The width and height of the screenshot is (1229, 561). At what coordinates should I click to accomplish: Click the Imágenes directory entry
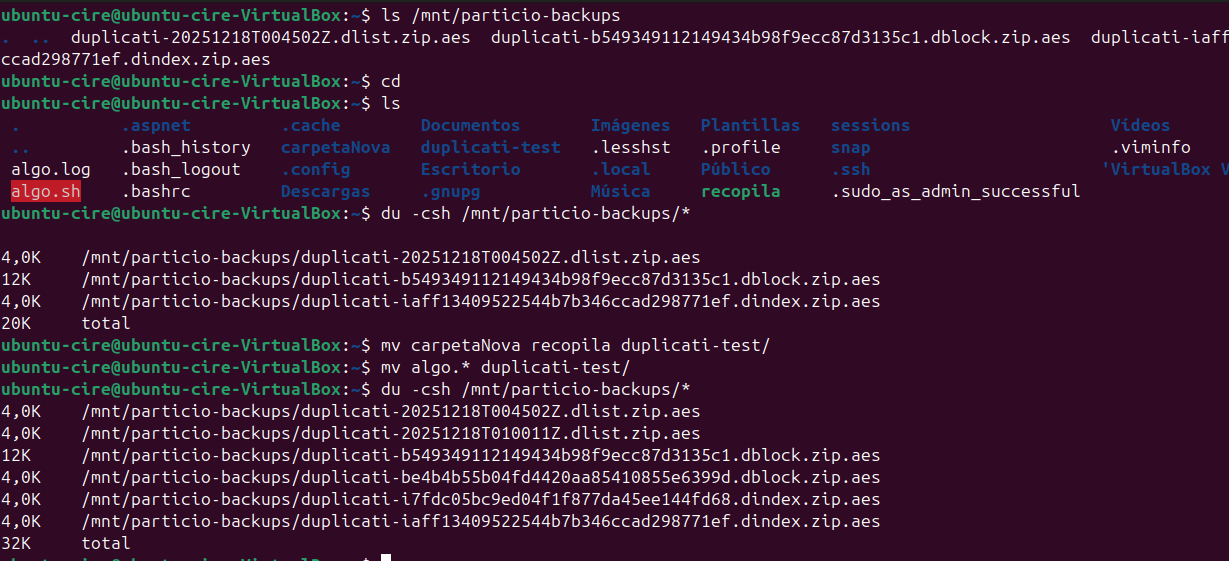[630, 125]
